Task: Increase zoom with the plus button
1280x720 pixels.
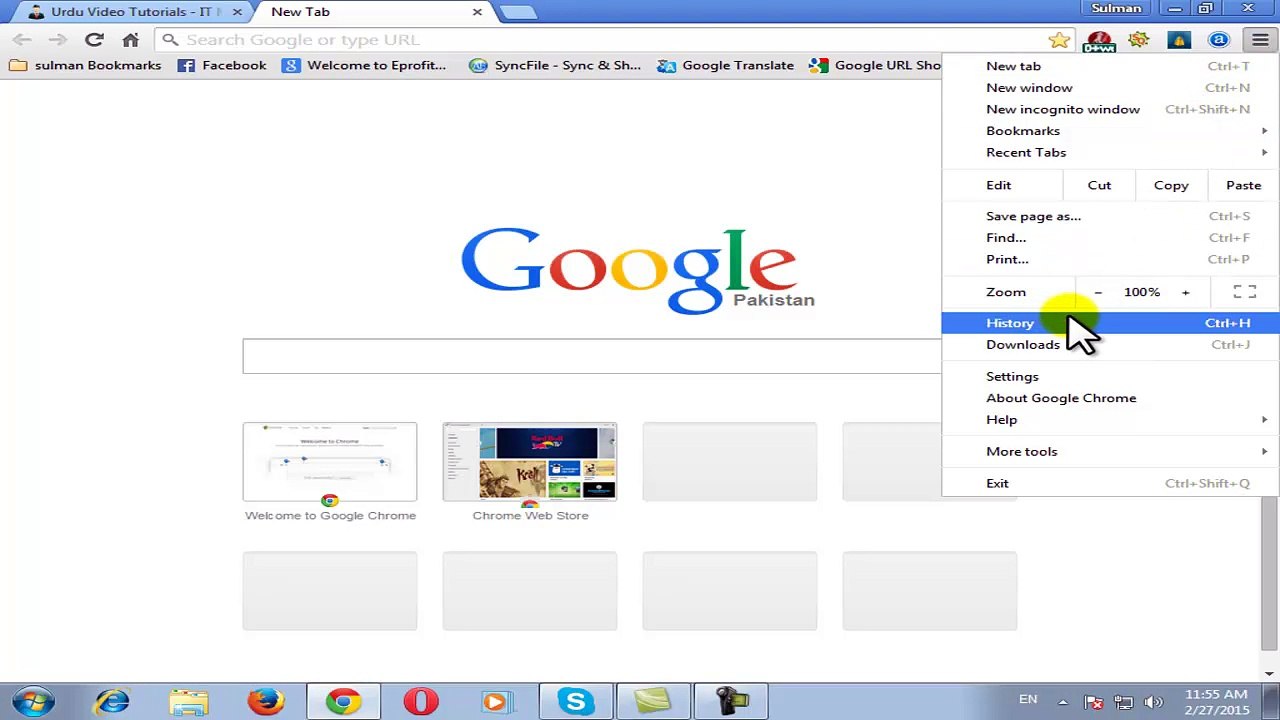Action: pyautogui.click(x=1186, y=292)
